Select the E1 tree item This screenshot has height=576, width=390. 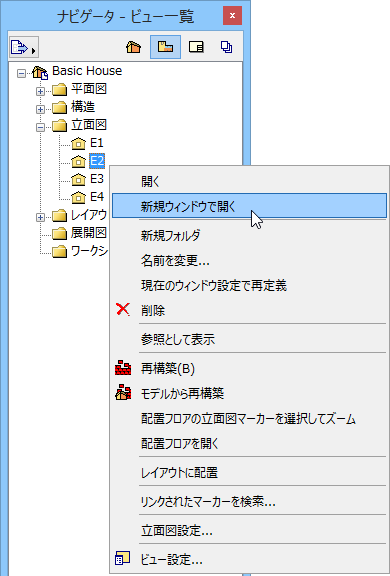[97, 143]
